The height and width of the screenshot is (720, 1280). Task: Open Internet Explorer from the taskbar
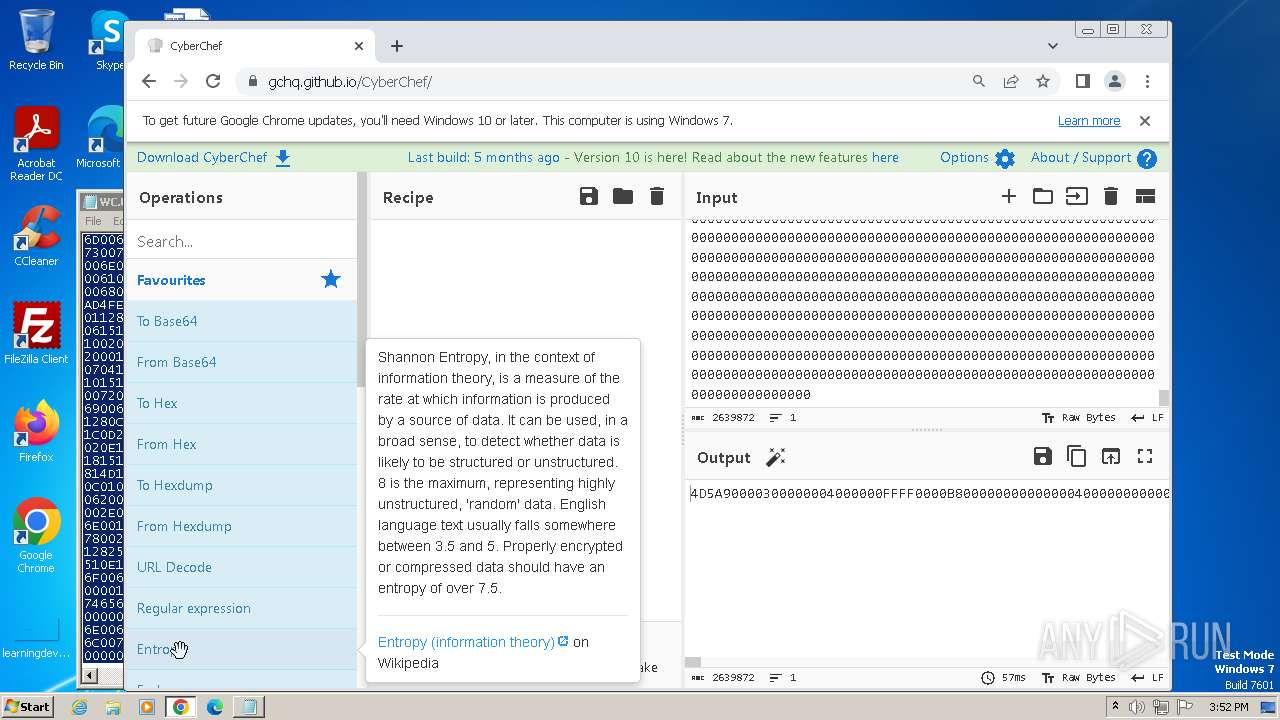pyautogui.click(x=79, y=707)
